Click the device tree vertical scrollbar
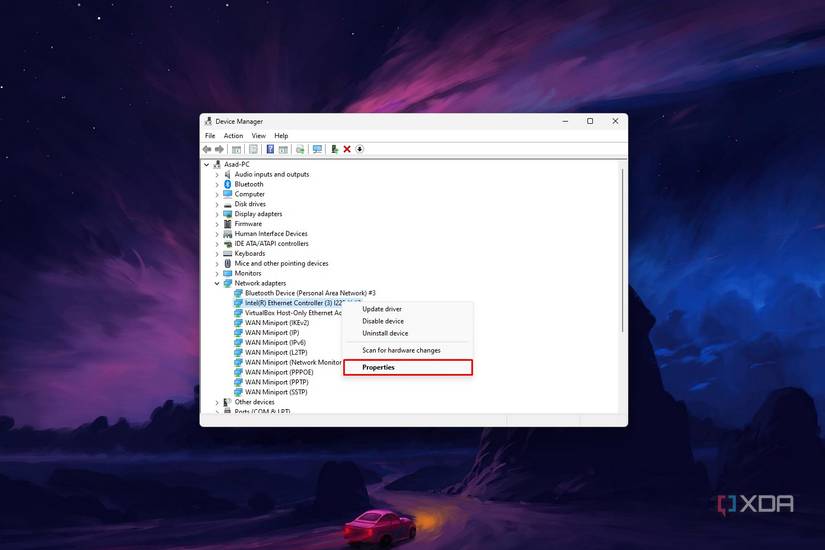The height and width of the screenshot is (550, 825). [x=622, y=251]
